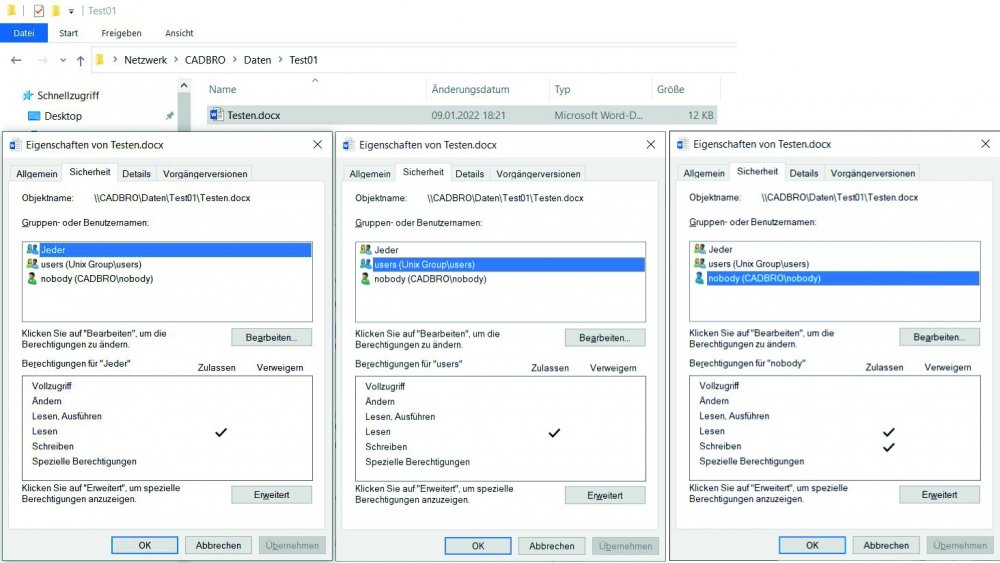This screenshot has height=563, width=1000.
Task: Open Vorgängerversionen tab in right properties dialog
Action: coord(872,173)
